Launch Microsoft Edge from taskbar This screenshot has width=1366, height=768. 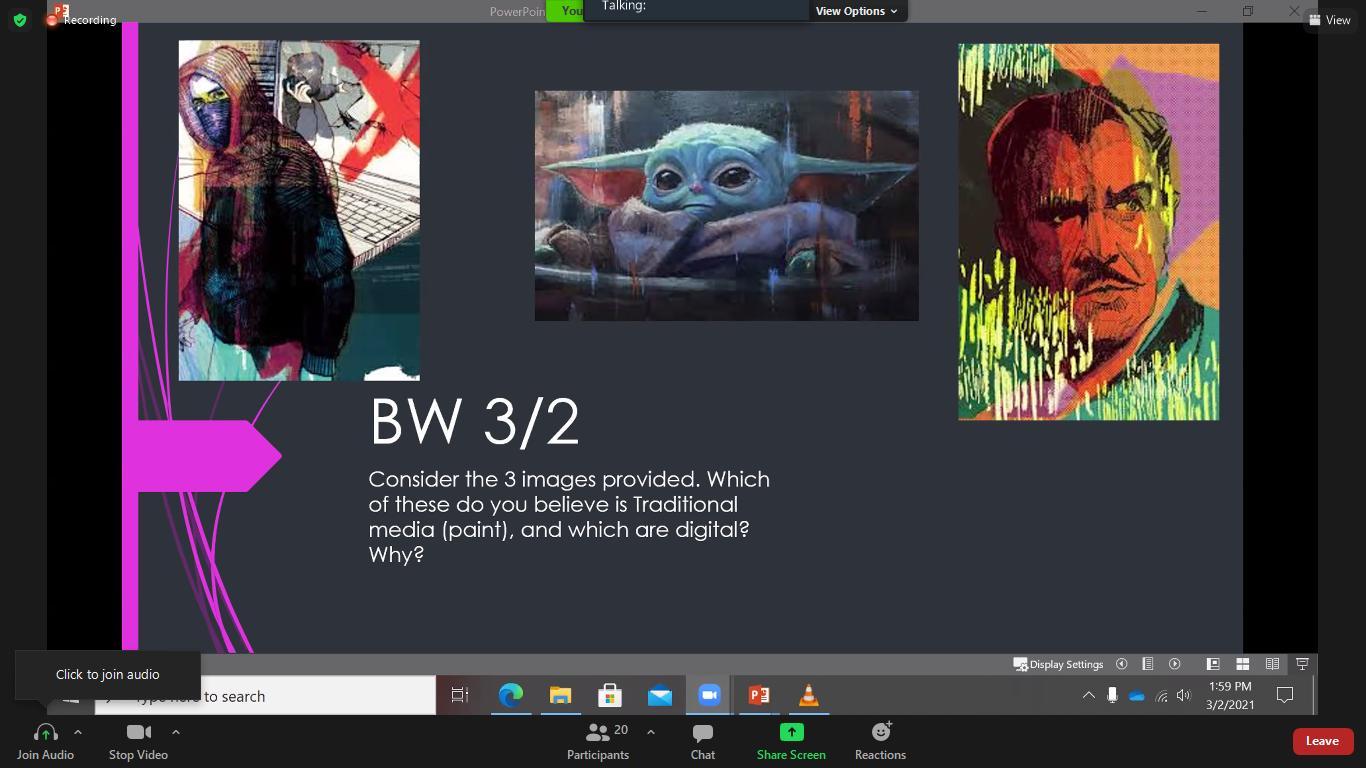coord(510,695)
